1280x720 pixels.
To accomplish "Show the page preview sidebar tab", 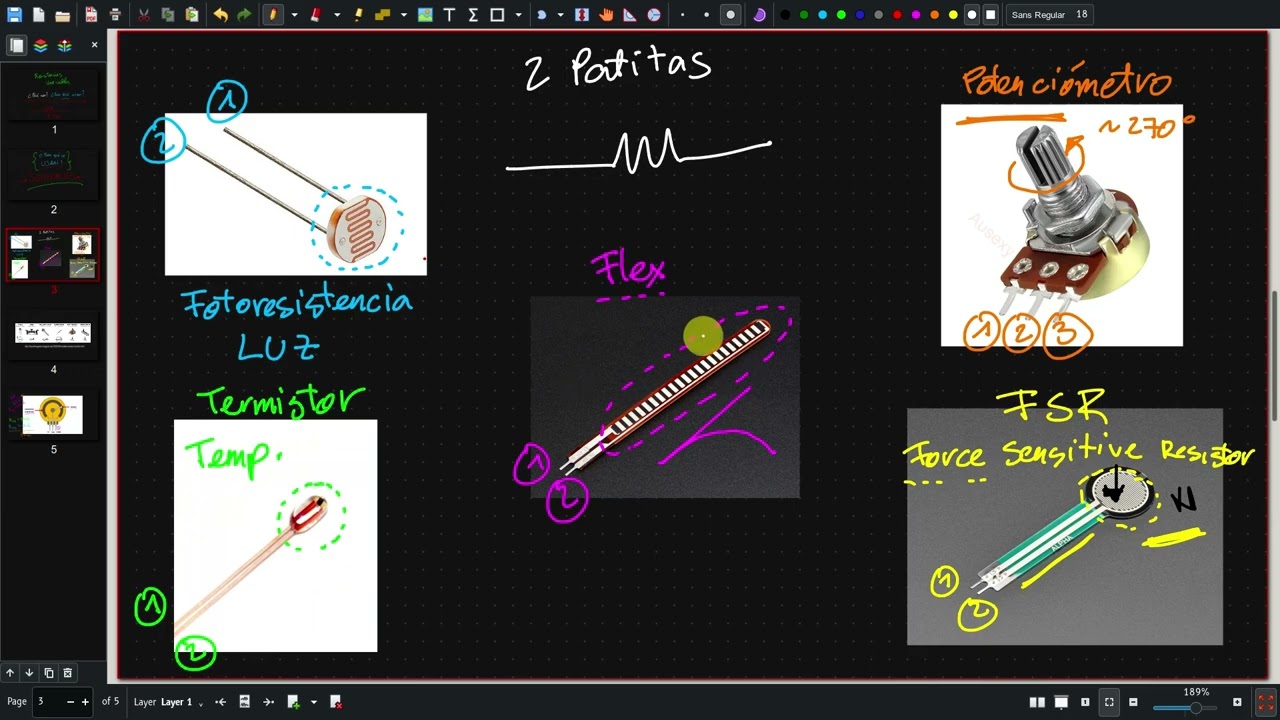I will [17, 45].
